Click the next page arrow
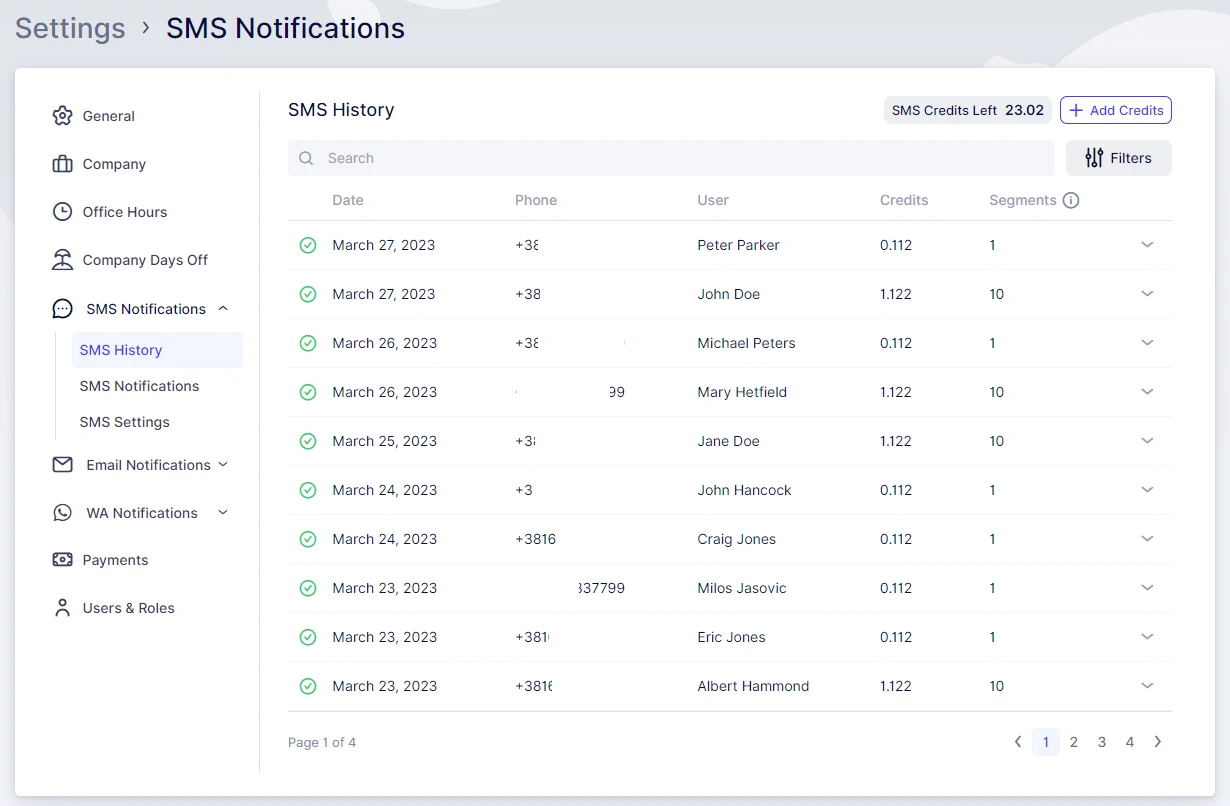 [1158, 742]
